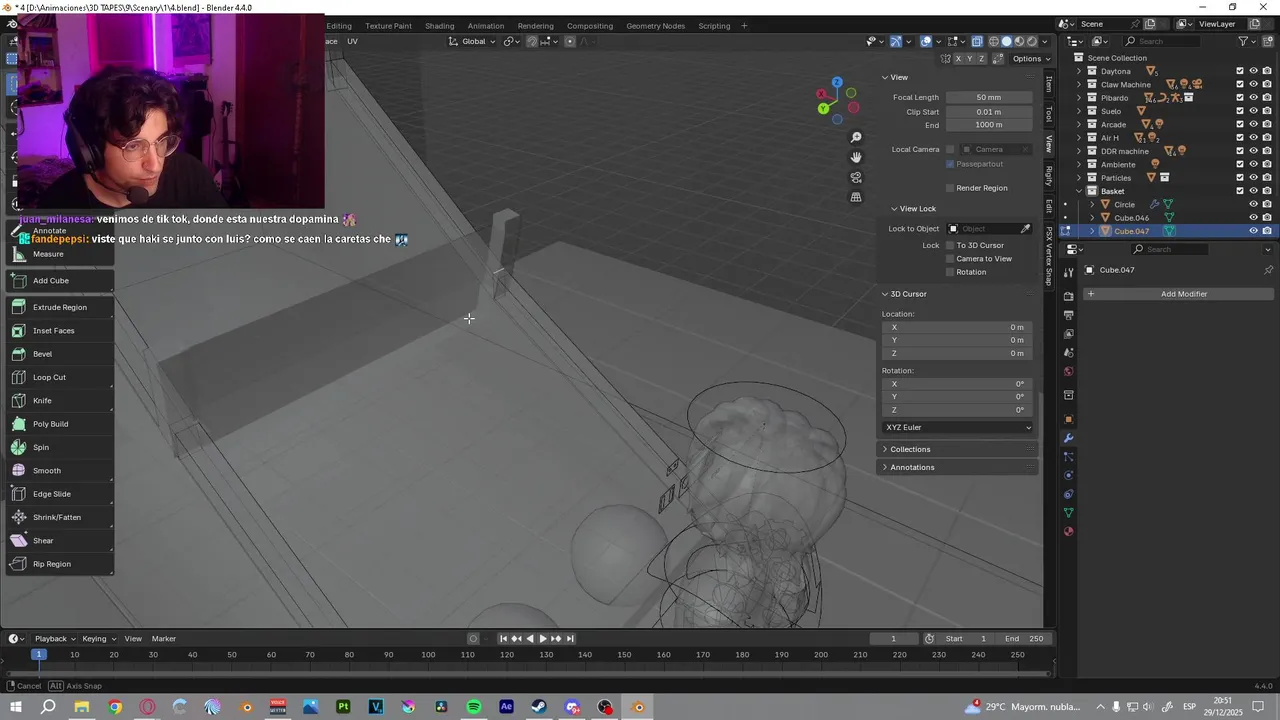Image resolution: width=1280 pixels, height=720 pixels.
Task: Hide Daytona collection with eye icon
Action: click(x=1253, y=71)
